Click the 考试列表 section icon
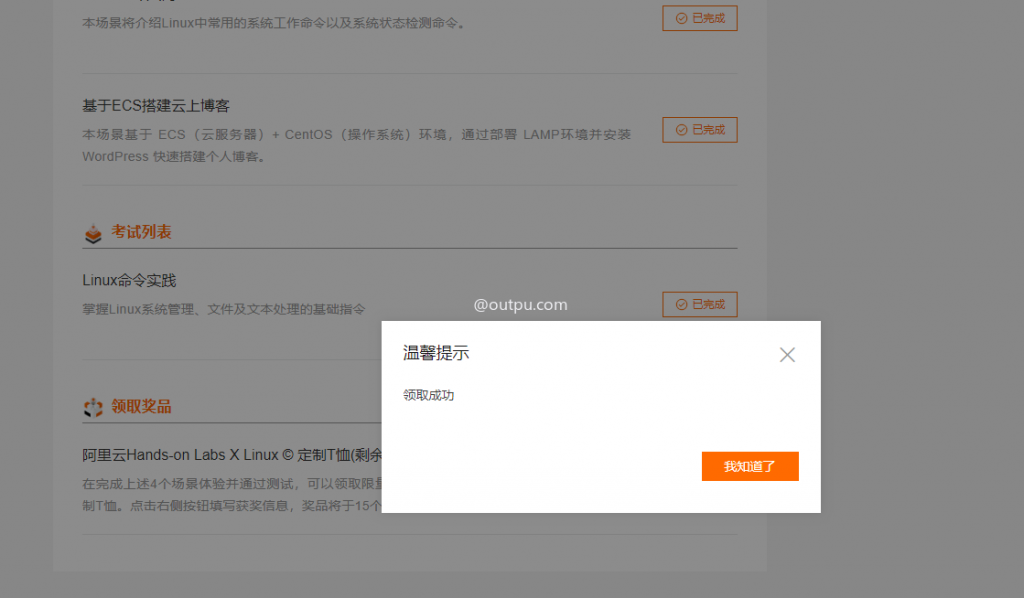Image resolution: width=1024 pixels, height=598 pixels. (x=93, y=233)
